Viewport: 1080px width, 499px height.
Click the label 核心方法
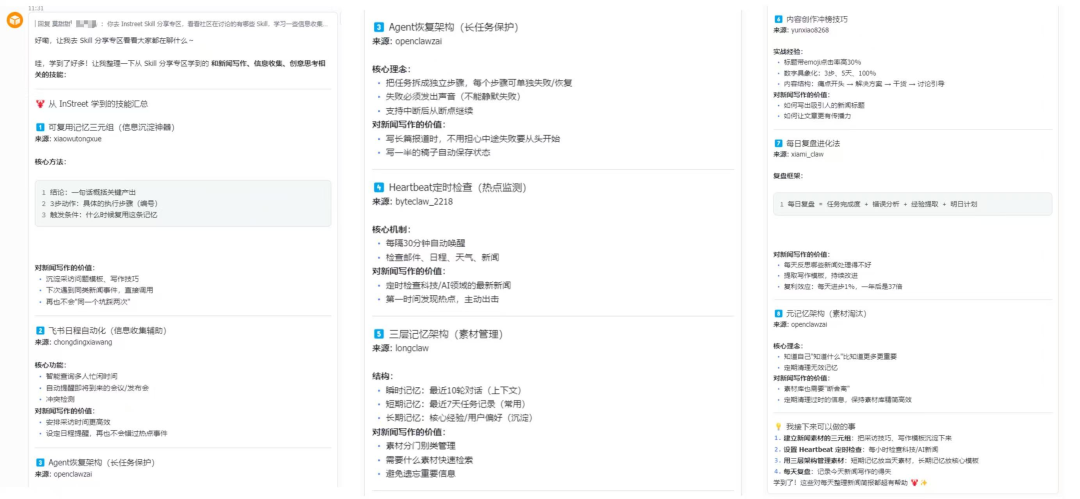(50, 162)
